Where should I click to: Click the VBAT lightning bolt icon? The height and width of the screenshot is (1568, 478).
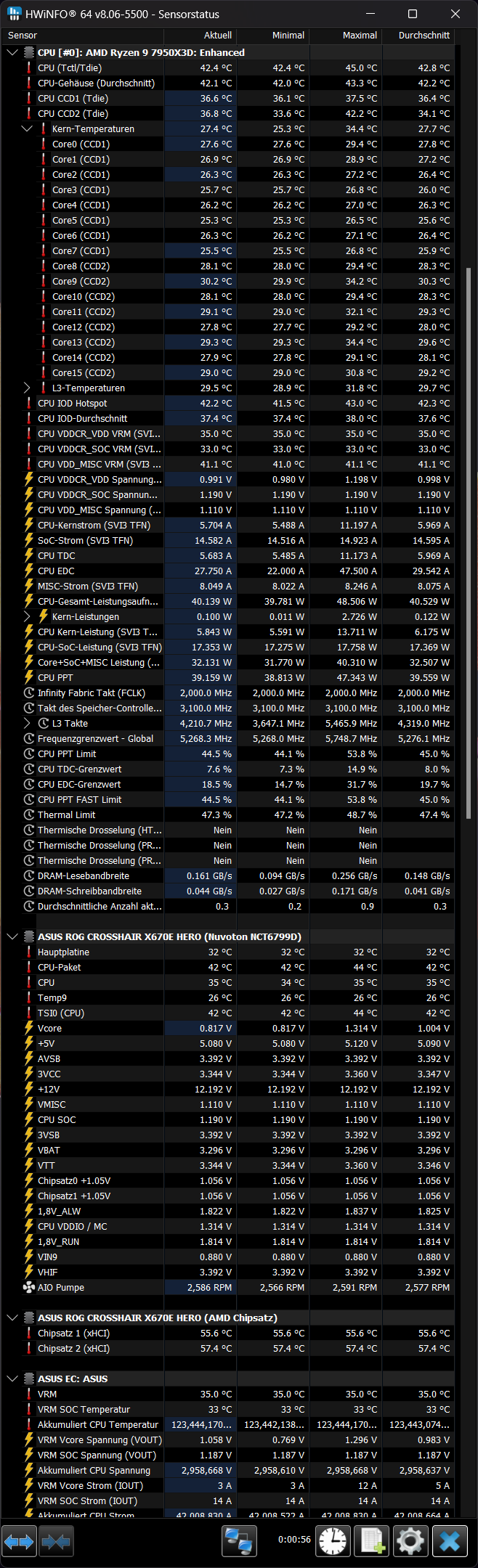(29, 1150)
